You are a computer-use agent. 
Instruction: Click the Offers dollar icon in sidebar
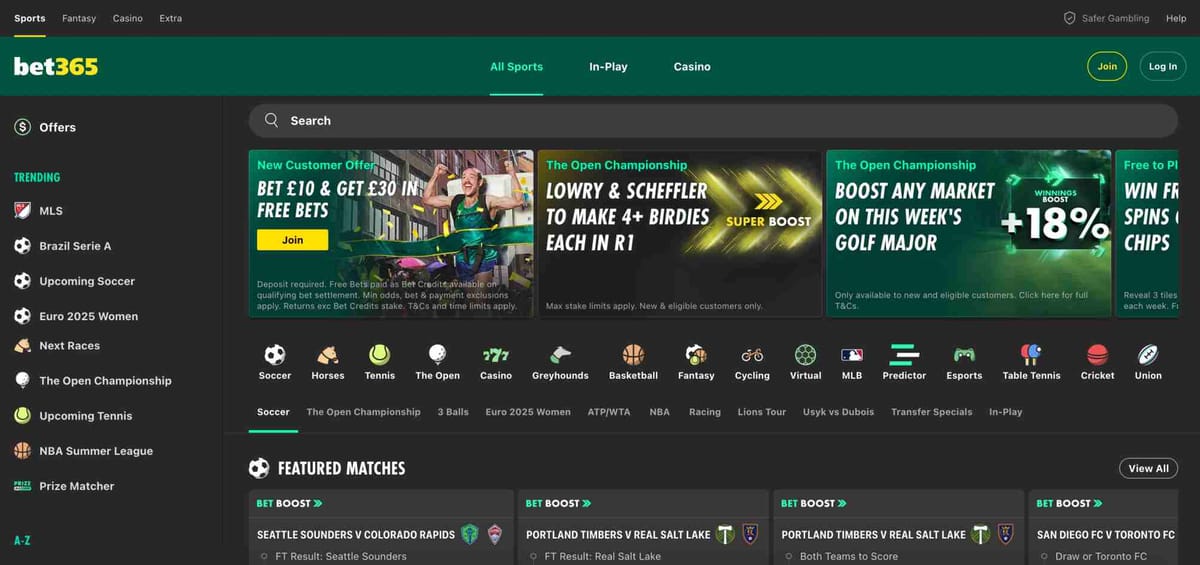pyautogui.click(x=22, y=127)
